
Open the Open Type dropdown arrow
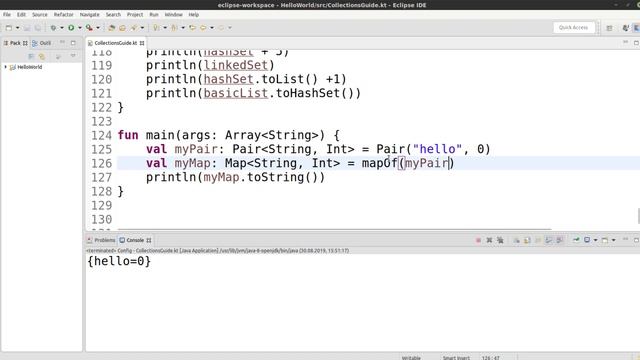[x=142, y=28]
